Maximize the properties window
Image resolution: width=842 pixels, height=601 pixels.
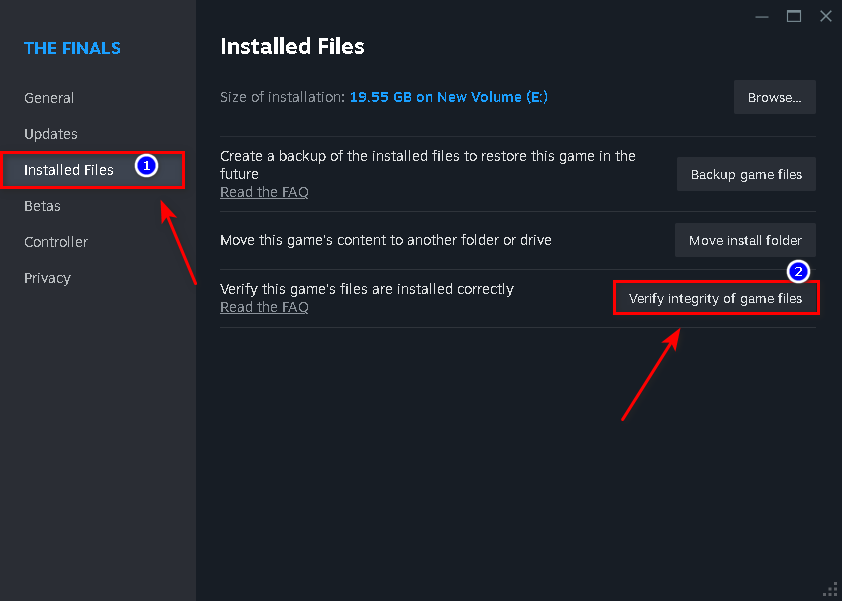pos(794,16)
